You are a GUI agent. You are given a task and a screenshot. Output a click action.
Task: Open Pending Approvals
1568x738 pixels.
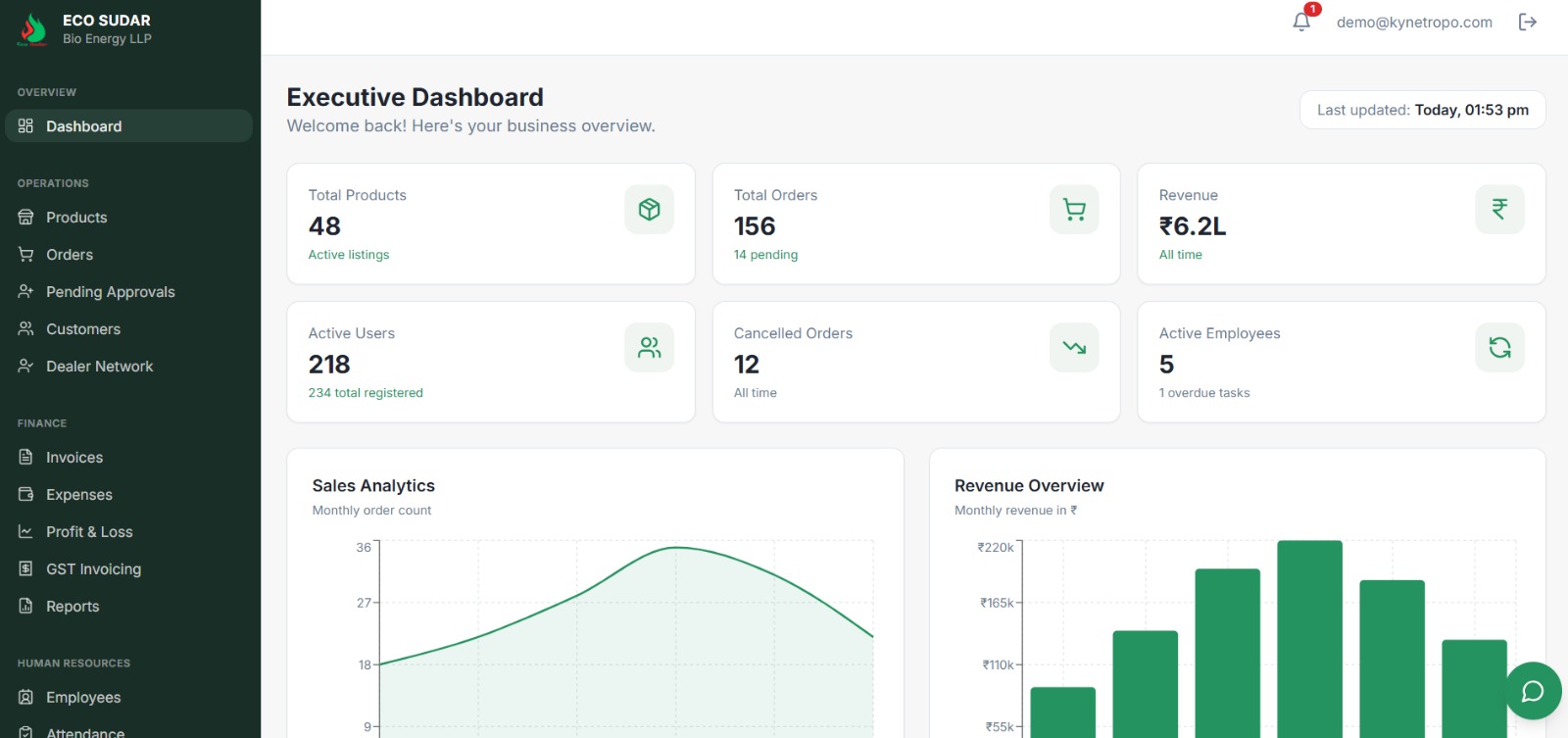[x=128, y=292]
